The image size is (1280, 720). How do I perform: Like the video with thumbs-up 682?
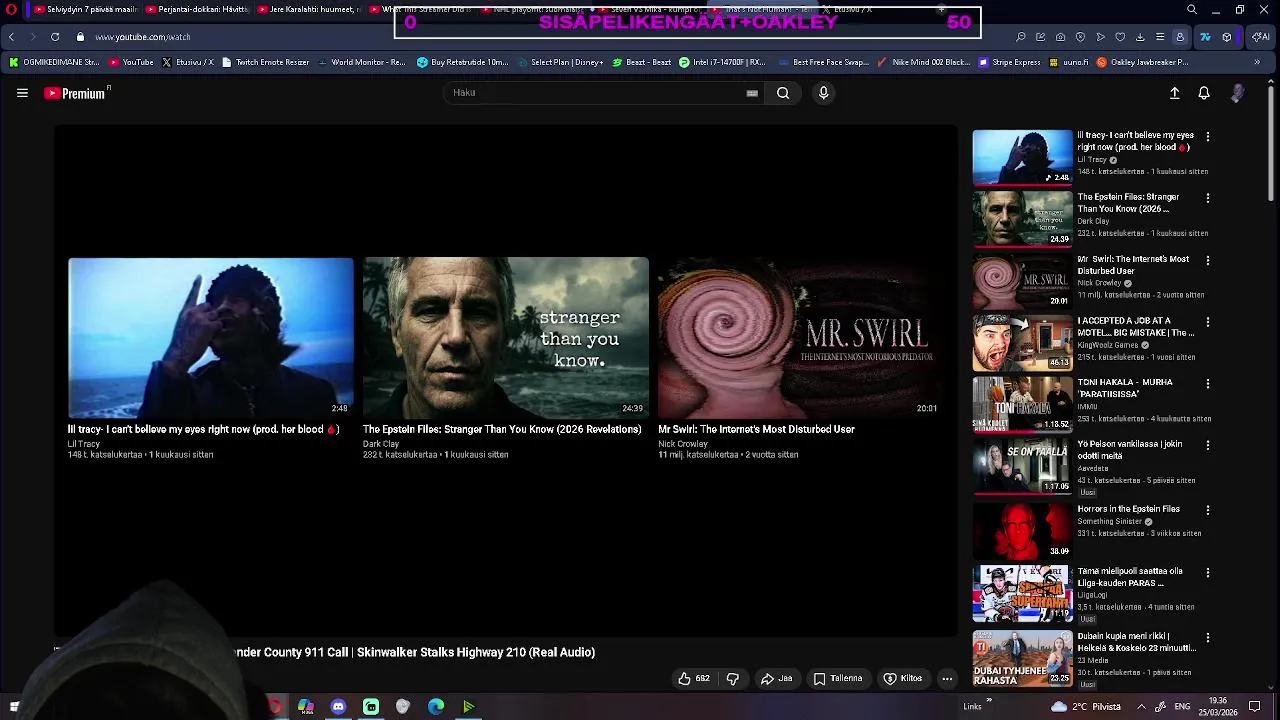coord(693,678)
